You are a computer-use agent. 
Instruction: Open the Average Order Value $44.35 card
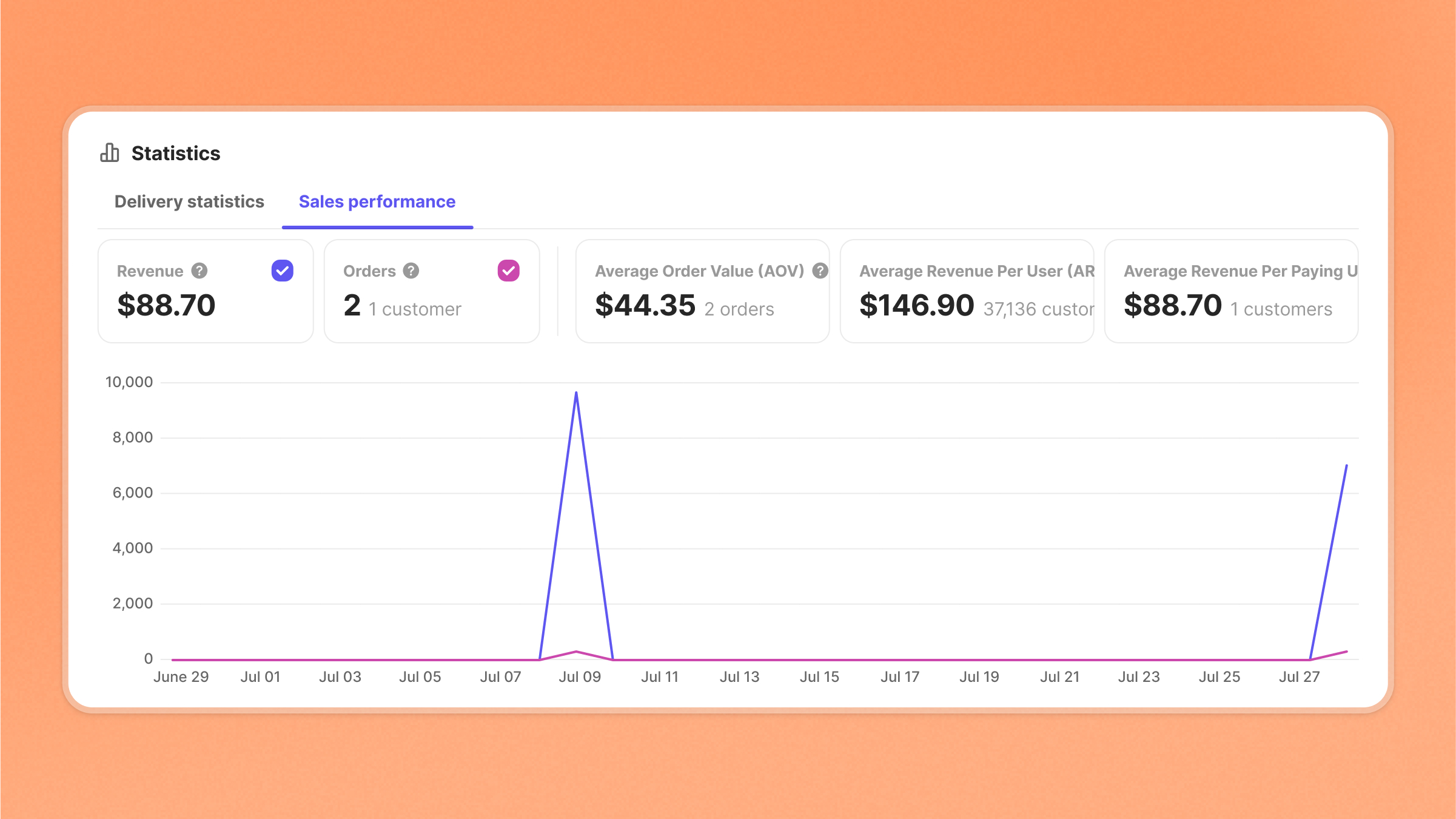(x=645, y=305)
